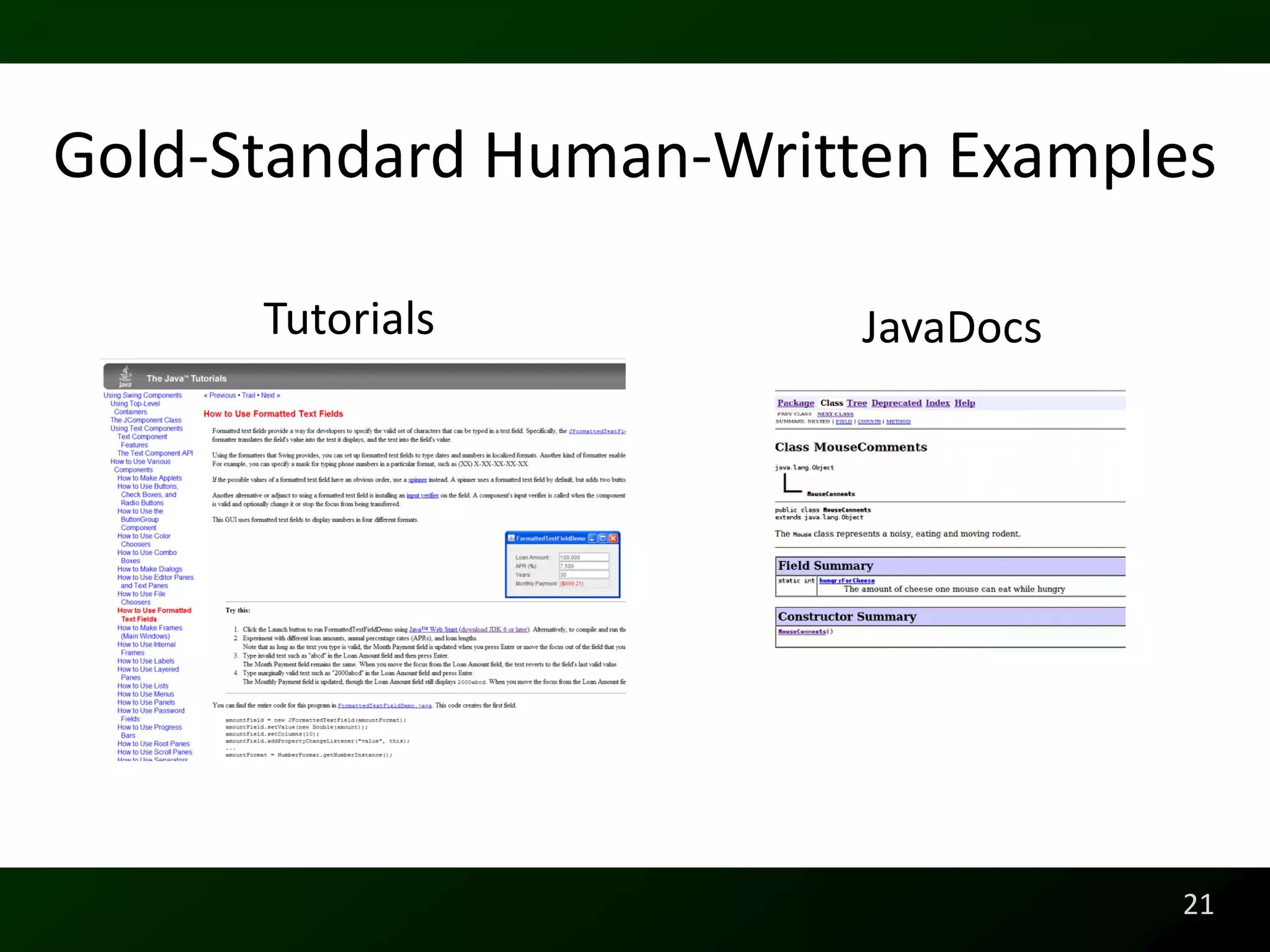1270x952 pixels.
Task: Click the FormattedTextFieldDemo window close button
Action: pyautogui.click(x=613, y=538)
